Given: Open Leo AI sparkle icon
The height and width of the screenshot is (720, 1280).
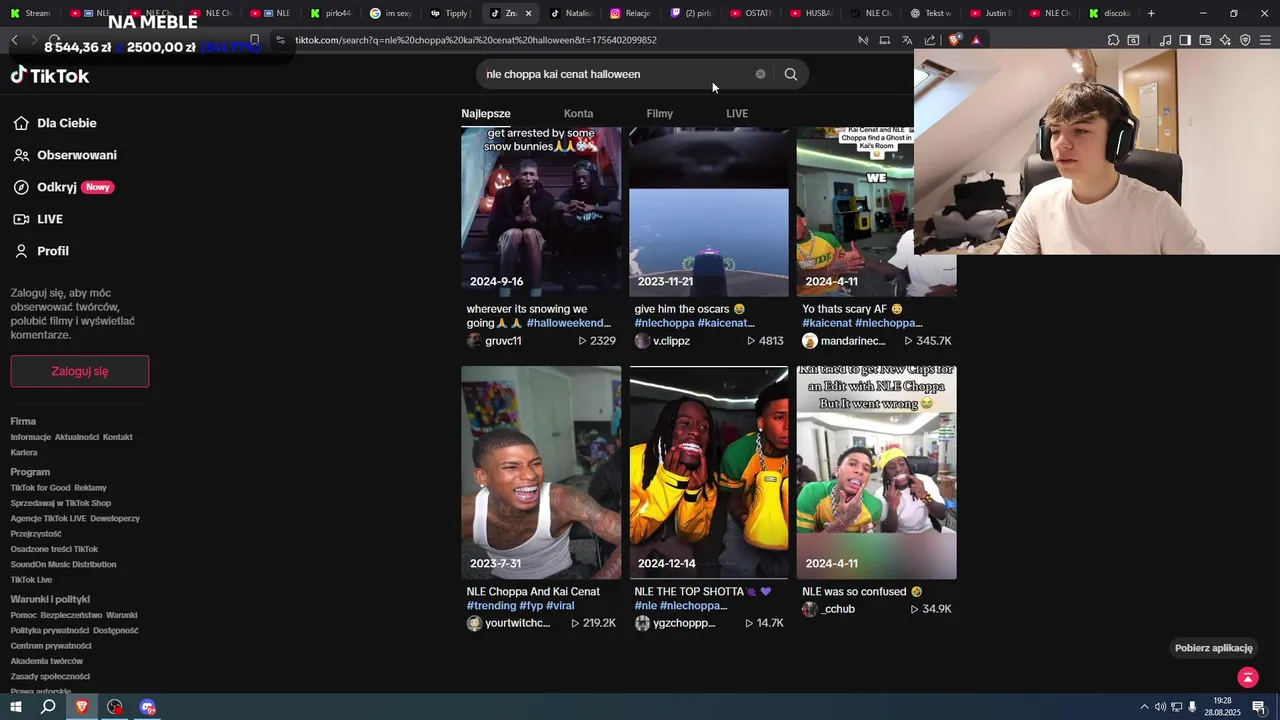Looking at the screenshot, I should pyautogui.click(x=1225, y=40).
